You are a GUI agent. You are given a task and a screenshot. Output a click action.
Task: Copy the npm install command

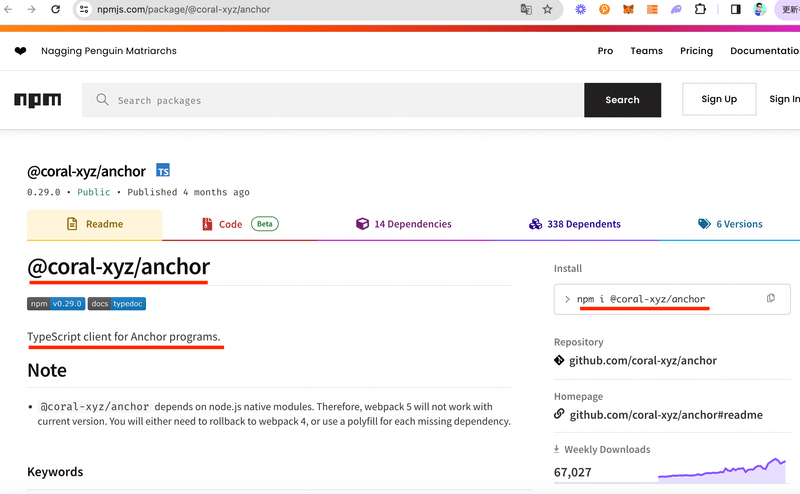click(x=770, y=298)
